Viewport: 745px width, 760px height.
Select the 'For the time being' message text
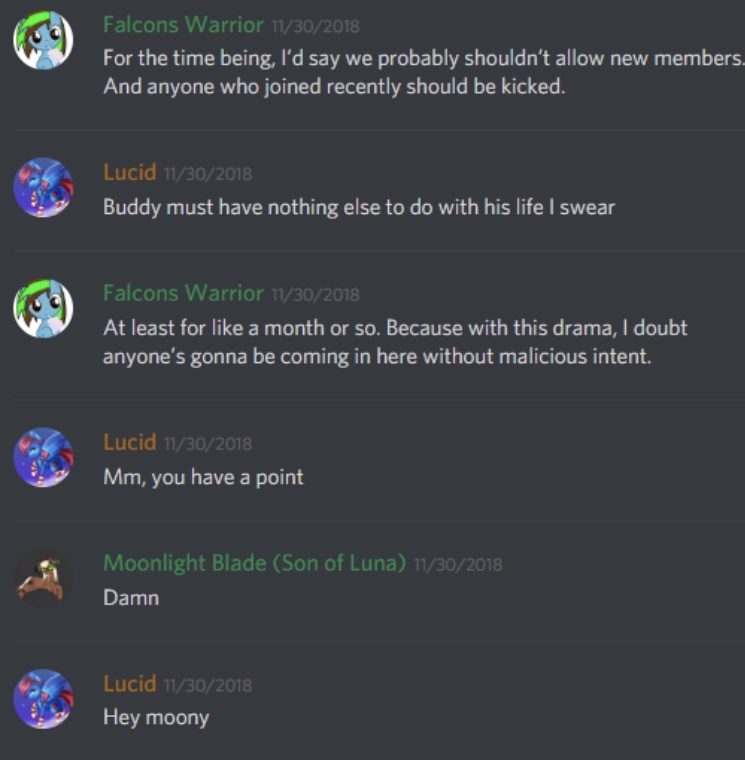coord(424,72)
